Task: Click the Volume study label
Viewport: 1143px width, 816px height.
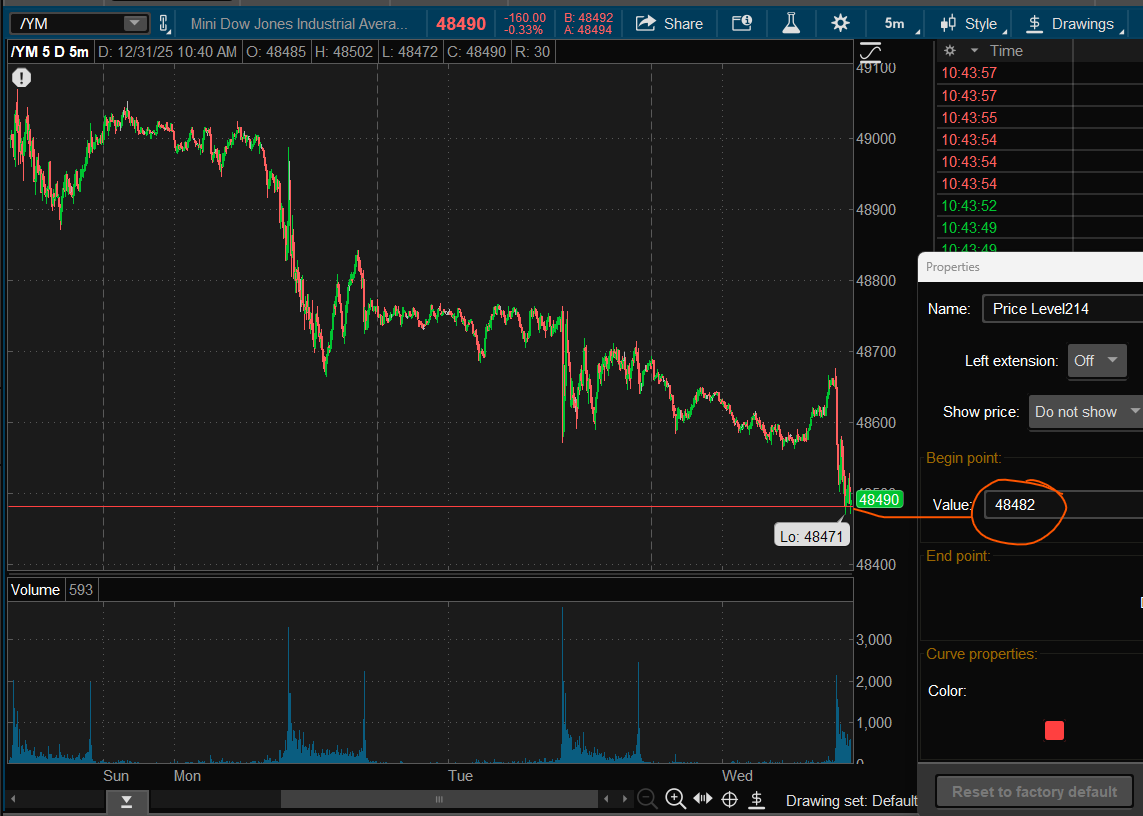Action: coord(35,590)
